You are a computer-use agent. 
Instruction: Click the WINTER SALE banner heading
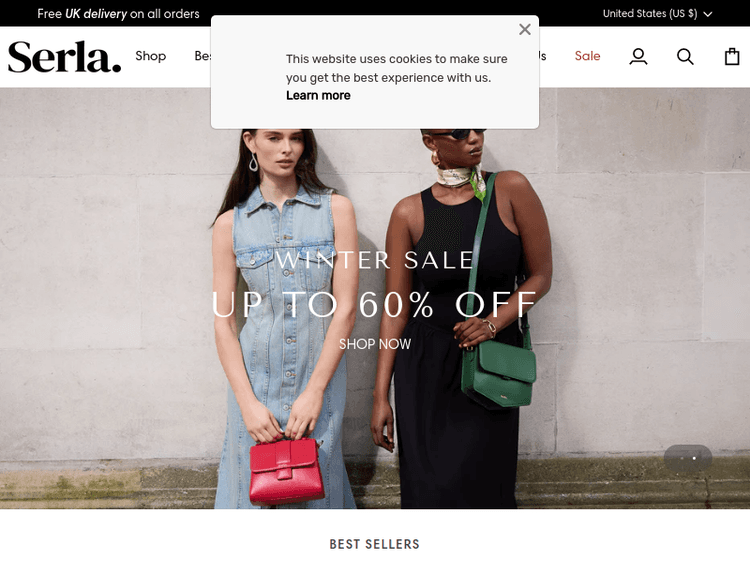(375, 260)
